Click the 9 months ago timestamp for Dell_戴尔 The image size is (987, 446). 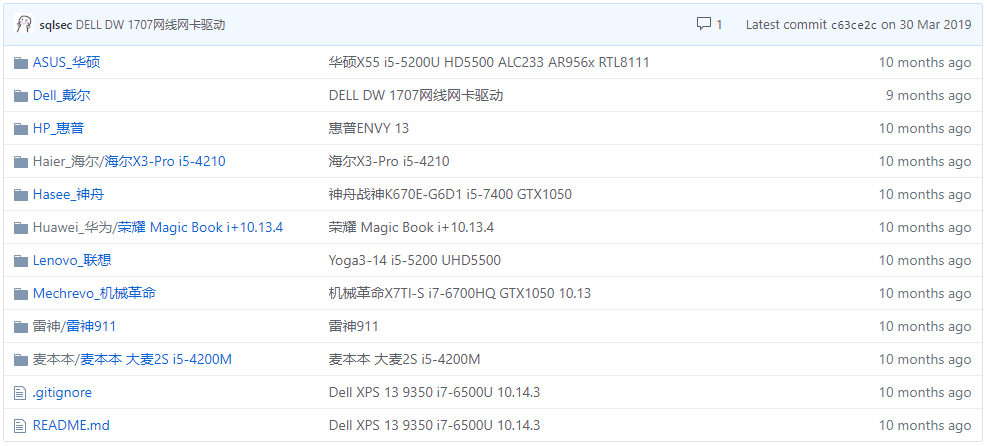tap(928, 96)
